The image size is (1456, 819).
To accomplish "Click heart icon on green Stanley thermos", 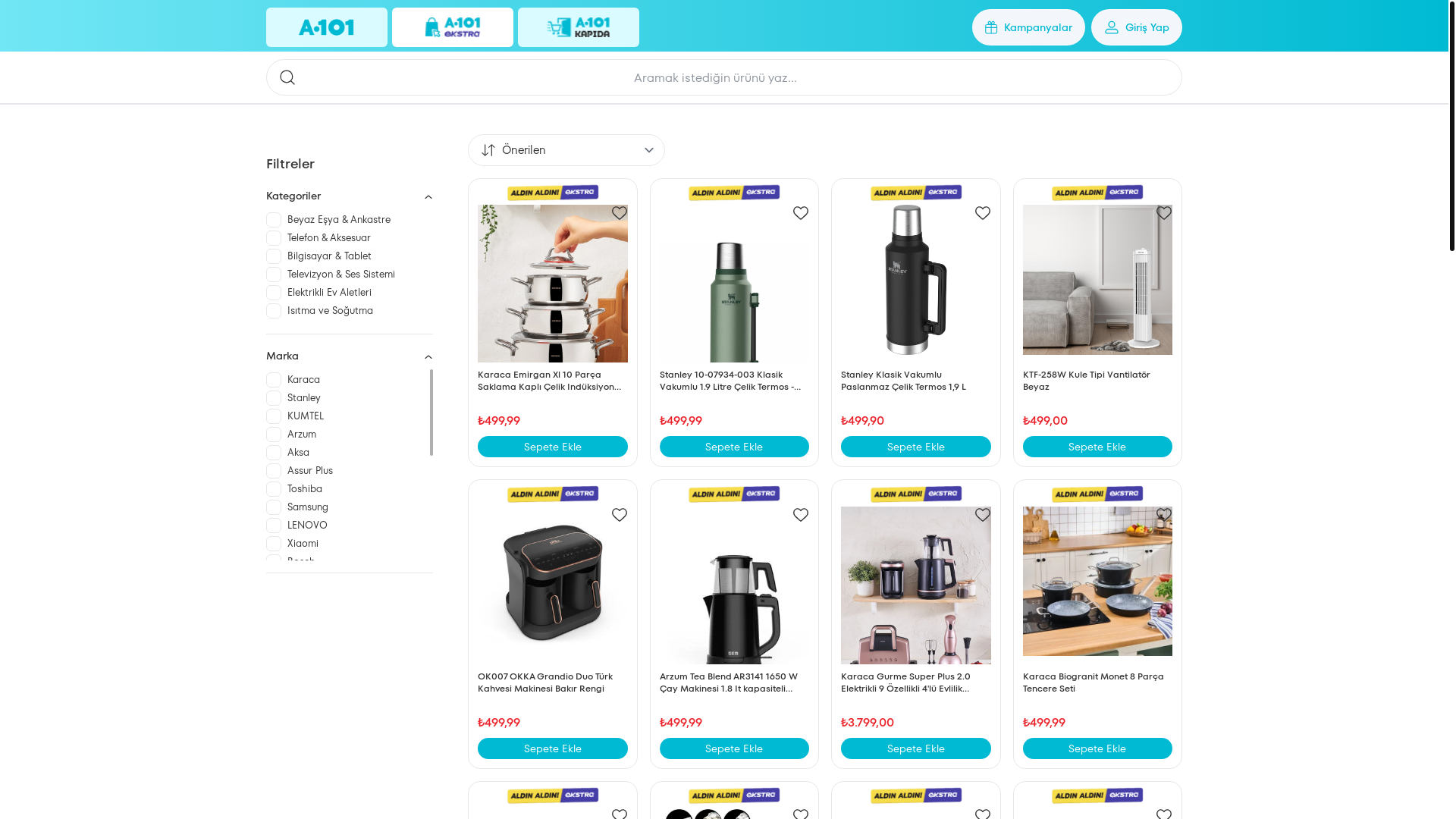I will [801, 213].
